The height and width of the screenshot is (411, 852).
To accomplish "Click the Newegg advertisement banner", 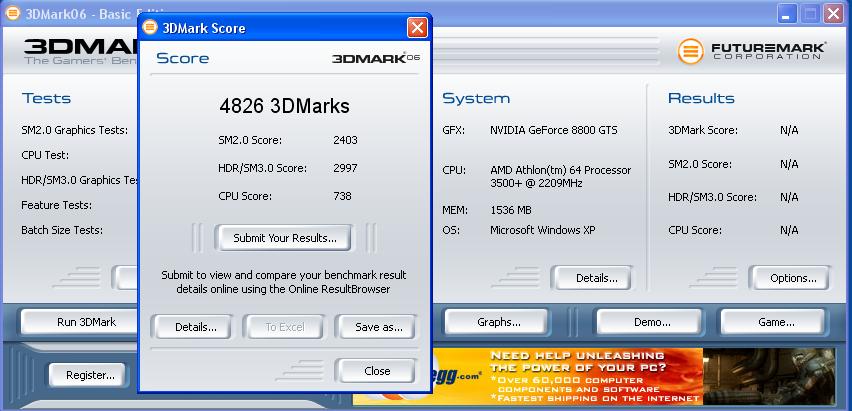I will [x=593, y=377].
